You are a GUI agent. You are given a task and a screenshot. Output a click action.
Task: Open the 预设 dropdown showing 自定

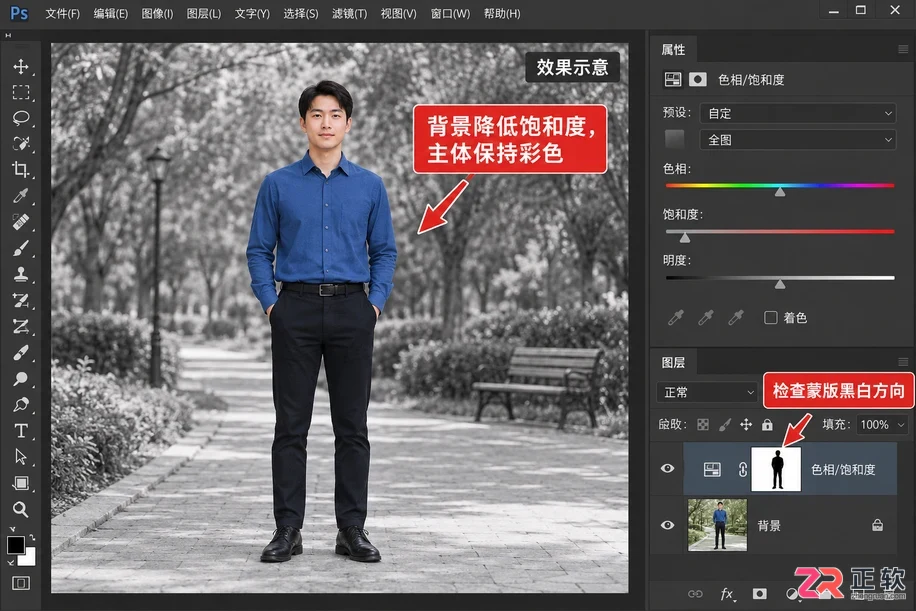[x=797, y=113]
